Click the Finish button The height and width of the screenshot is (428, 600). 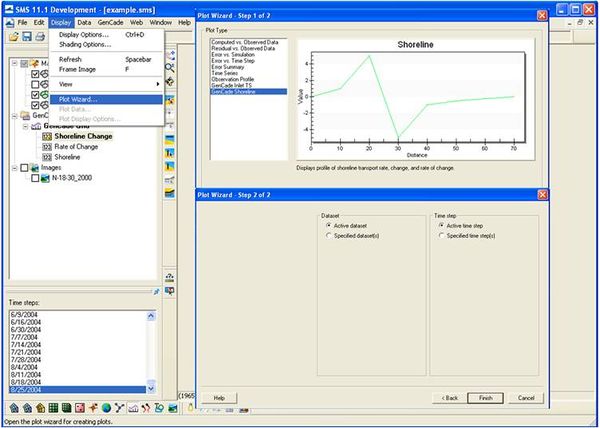tap(485, 398)
